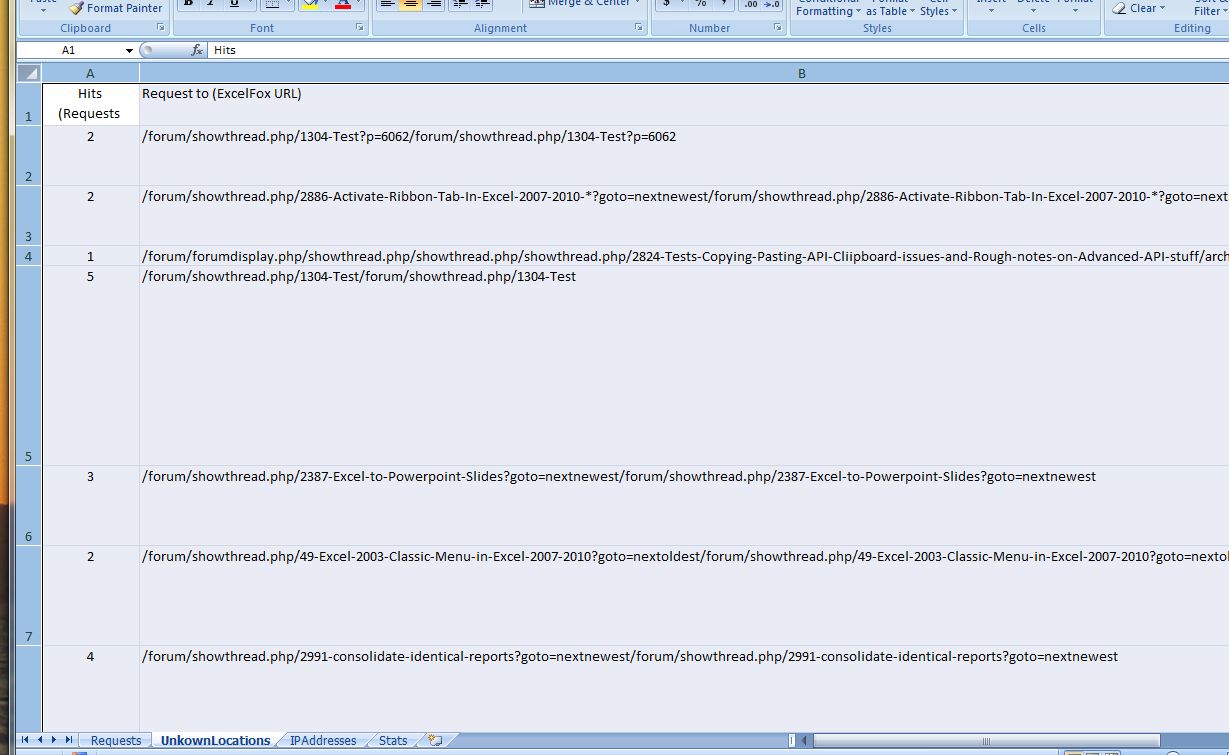Viewport: 1229px width, 755px height.
Task: Click cell with Excel-2003-Classic-Menu URL
Action: 684,595
